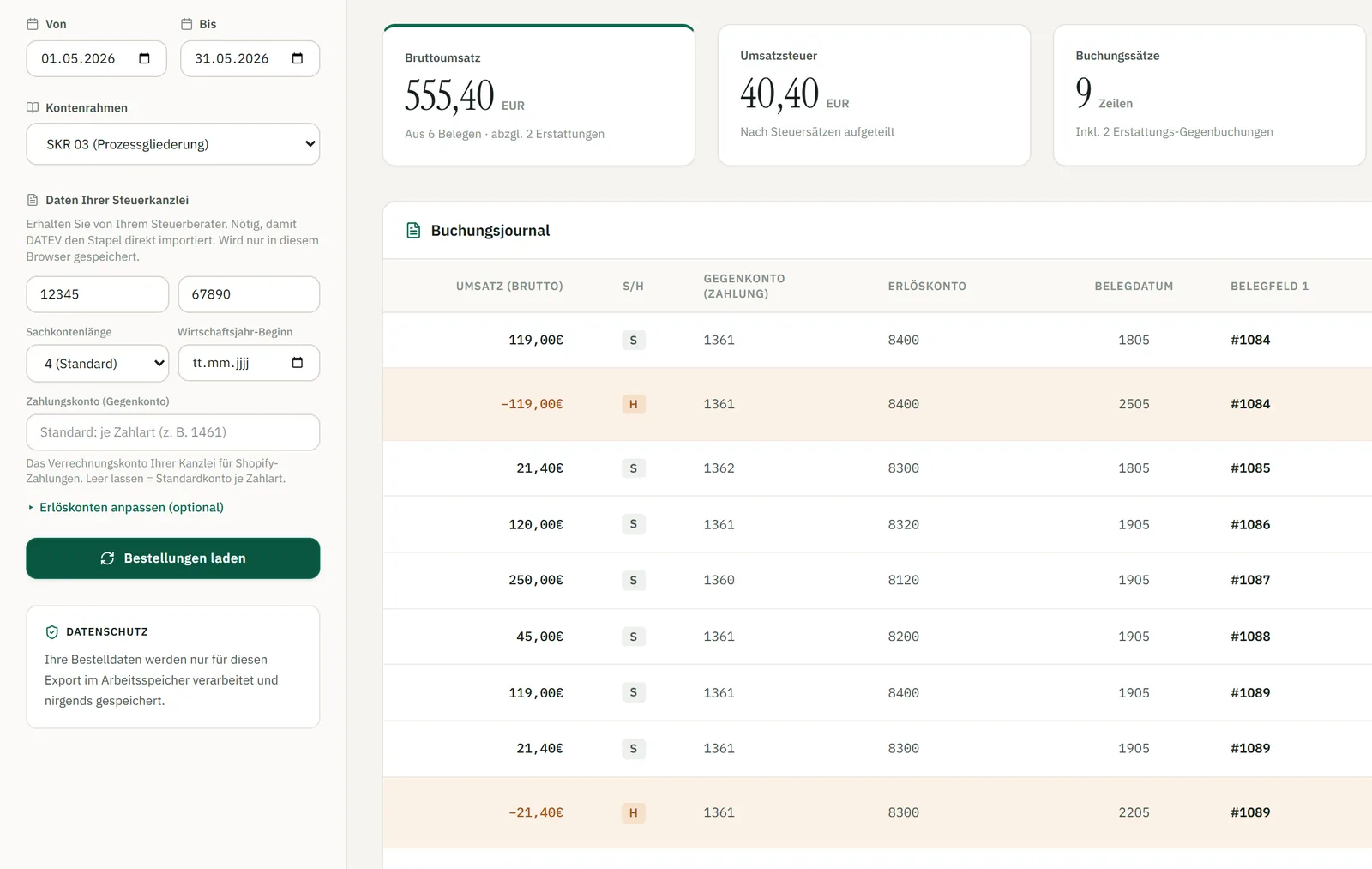This screenshot has width=1372, height=869.
Task: Open the Sachkontenlänge 4 (Standard) dropdown
Action: pyautogui.click(x=98, y=364)
